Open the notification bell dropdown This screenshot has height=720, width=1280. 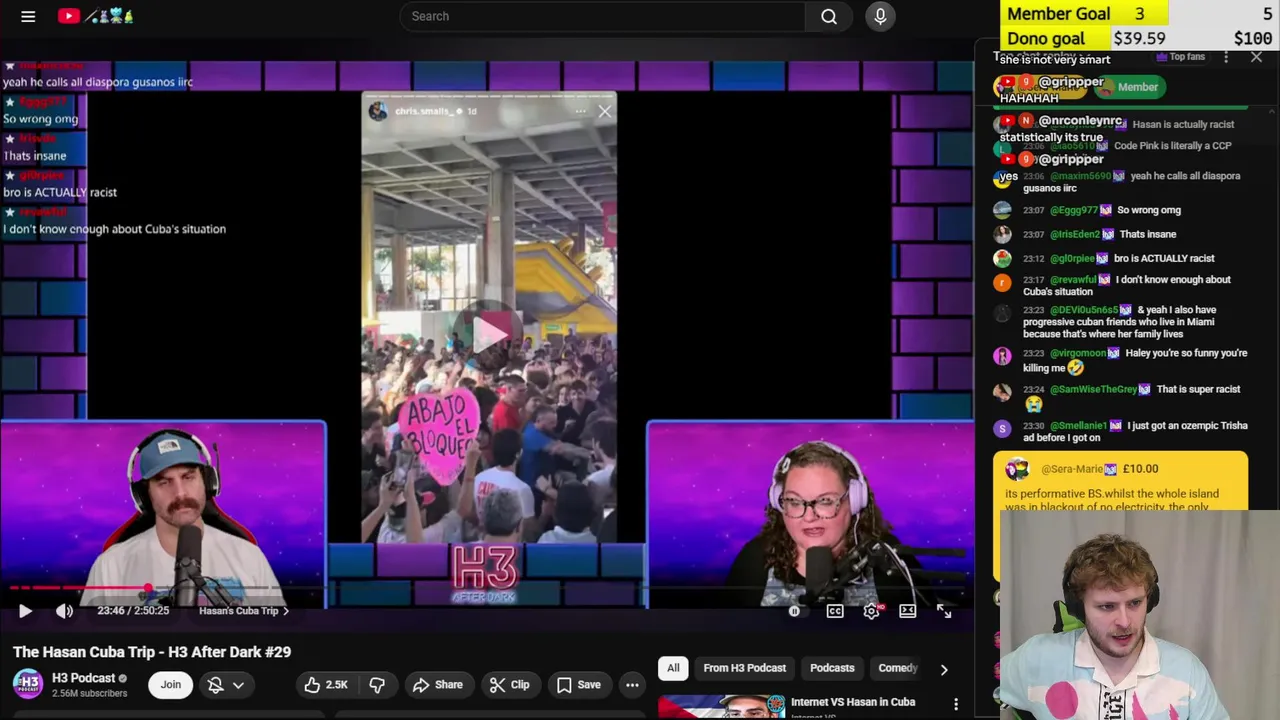(x=226, y=685)
